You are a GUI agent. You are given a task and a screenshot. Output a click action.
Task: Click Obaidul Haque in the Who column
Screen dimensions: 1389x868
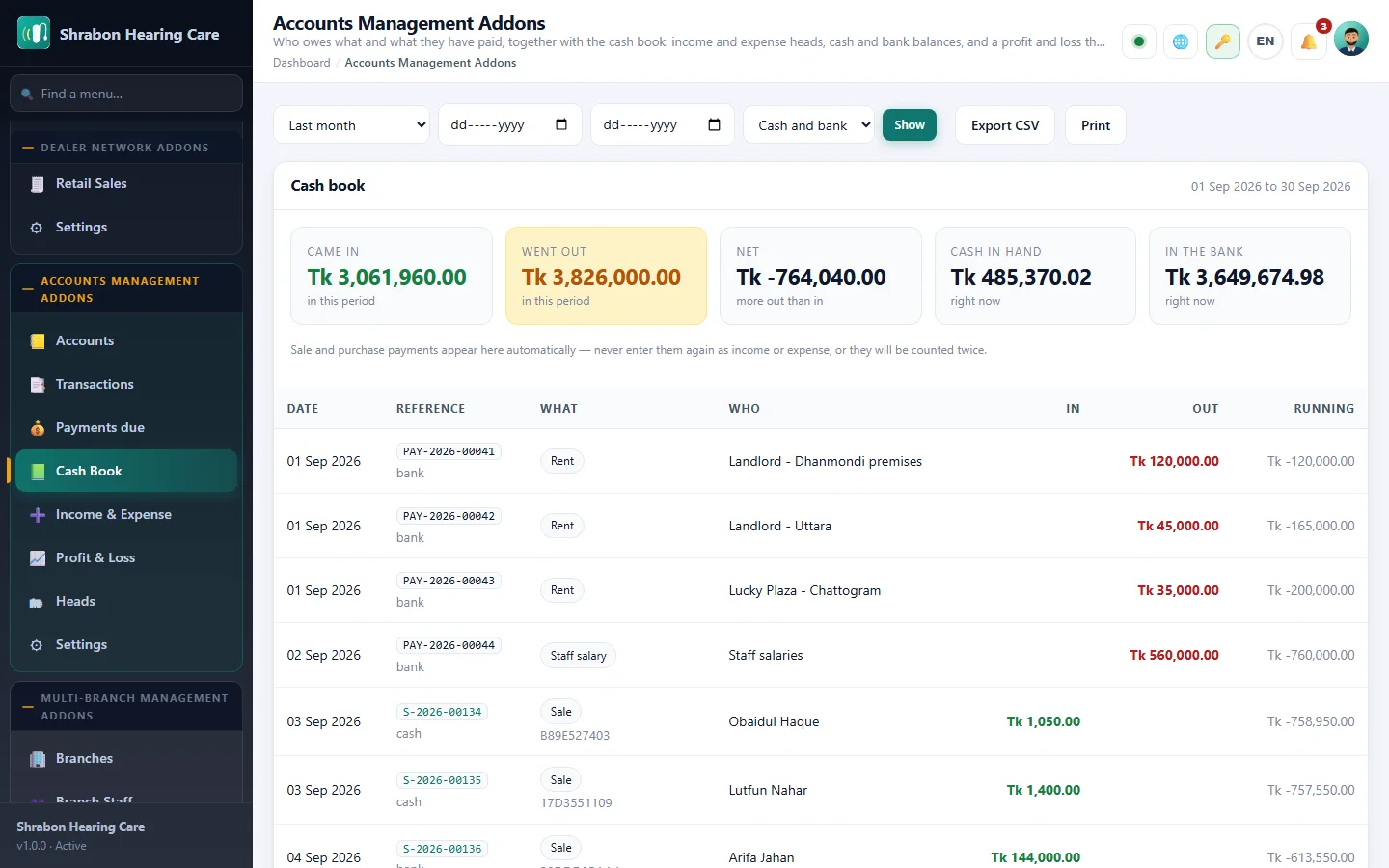[x=774, y=721]
